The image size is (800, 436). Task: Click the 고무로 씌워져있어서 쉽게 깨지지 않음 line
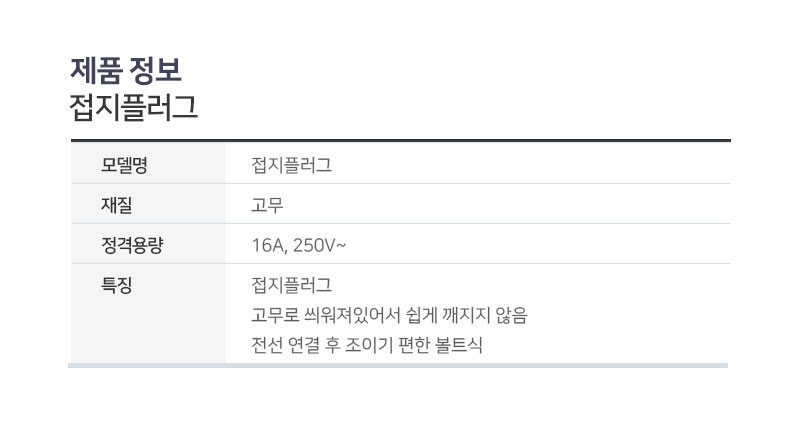[389, 315]
